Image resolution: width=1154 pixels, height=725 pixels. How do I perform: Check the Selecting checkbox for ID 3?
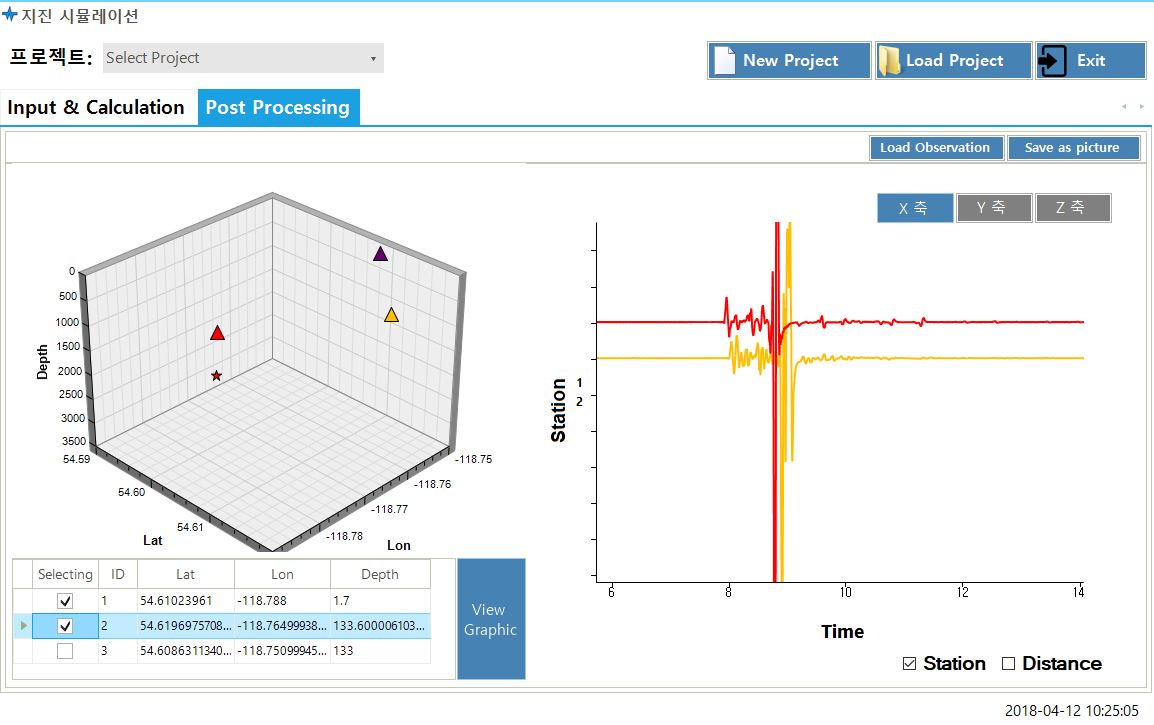(x=65, y=651)
